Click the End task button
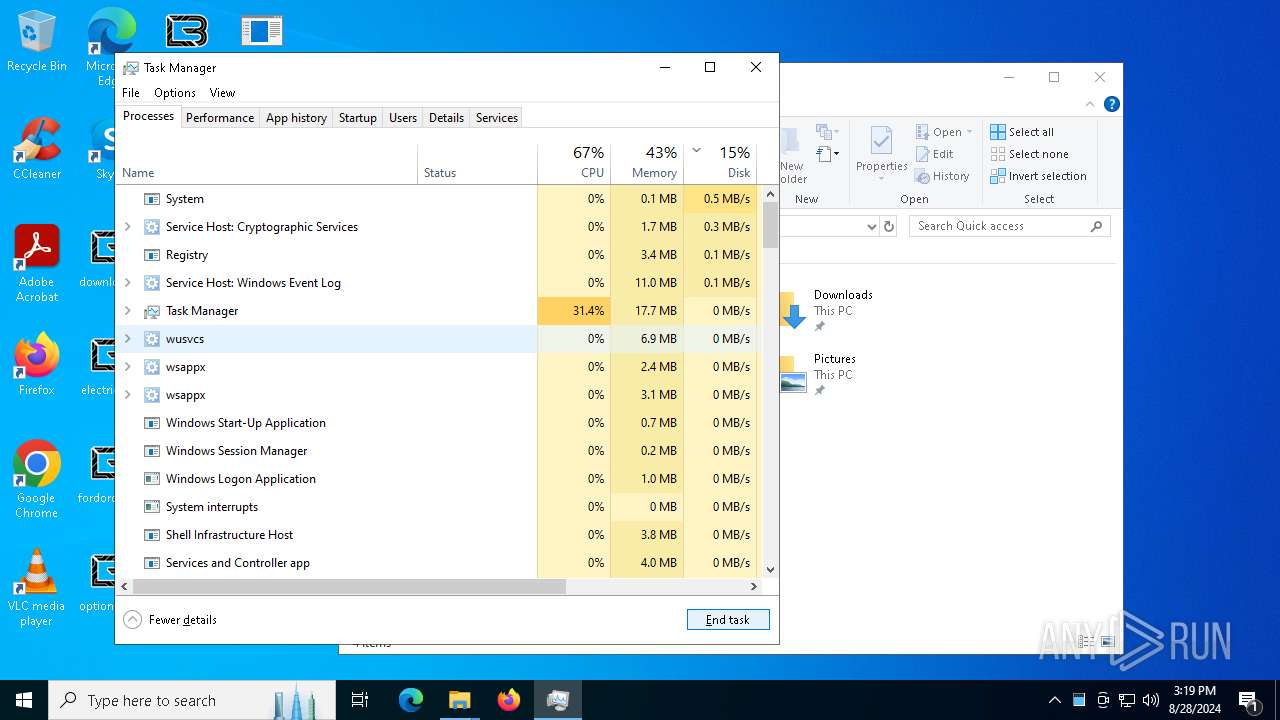1280x720 pixels. (728, 620)
